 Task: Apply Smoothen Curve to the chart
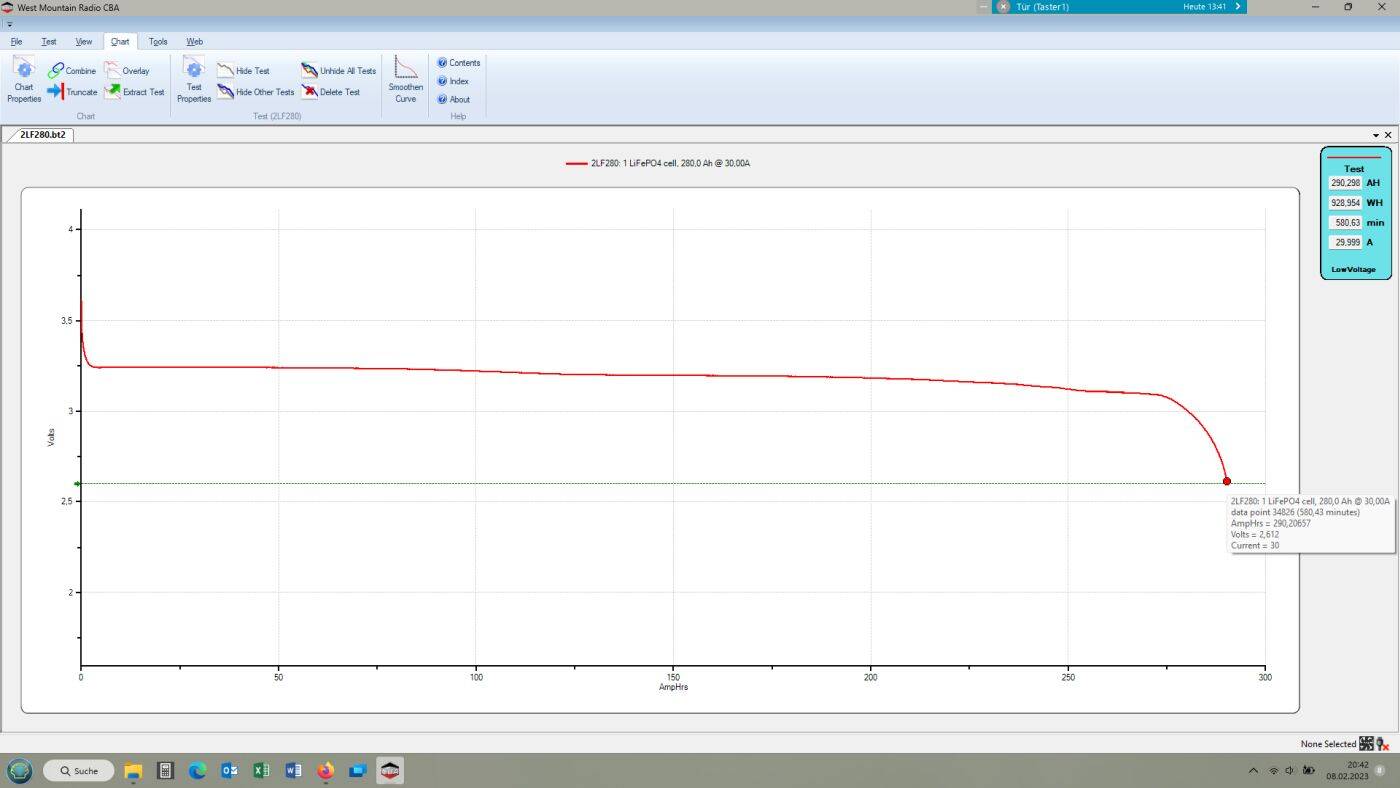pyautogui.click(x=405, y=80)
